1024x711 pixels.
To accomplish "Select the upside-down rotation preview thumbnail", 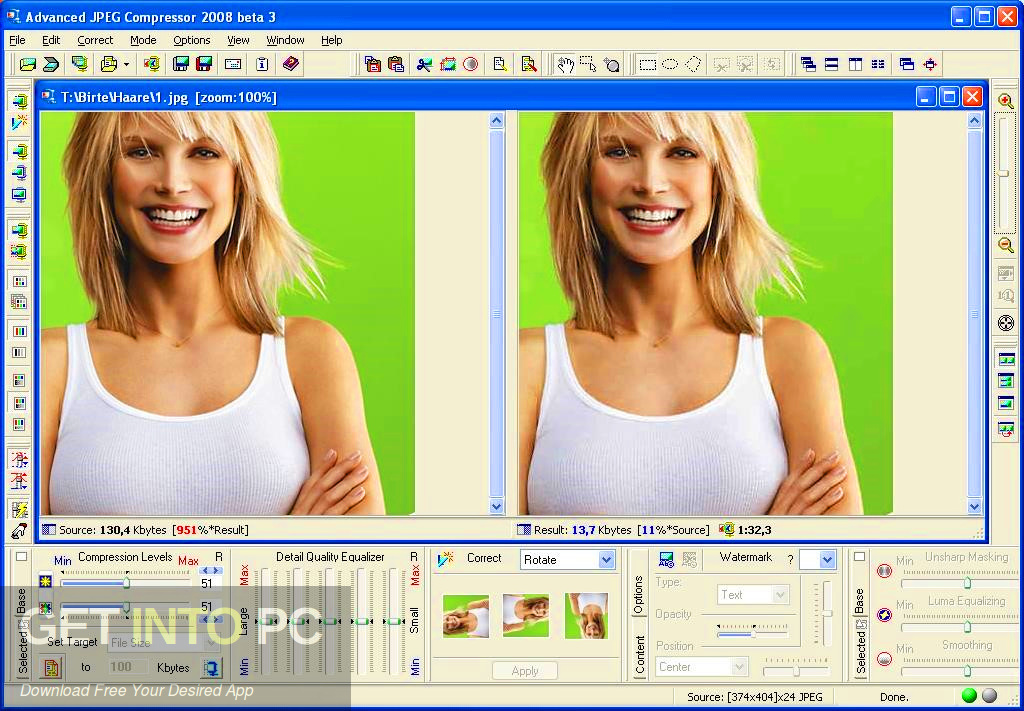I will point(586,616).
